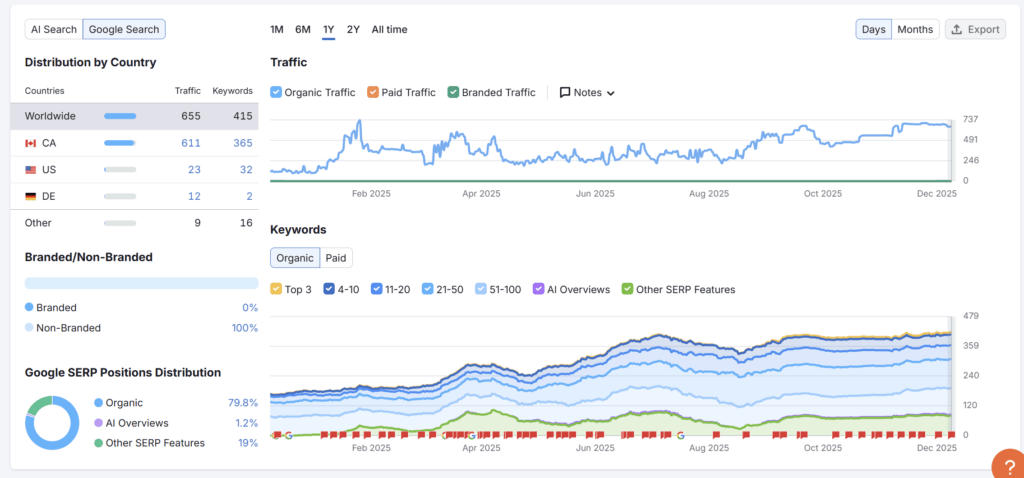Click the Branded/Non-Branded progress bar
Viewport: 1024px width, 478px height.
tap(141, 283)
